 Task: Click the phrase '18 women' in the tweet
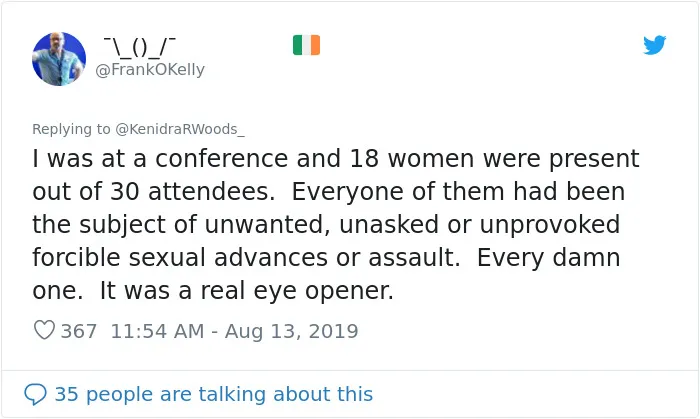412,158
